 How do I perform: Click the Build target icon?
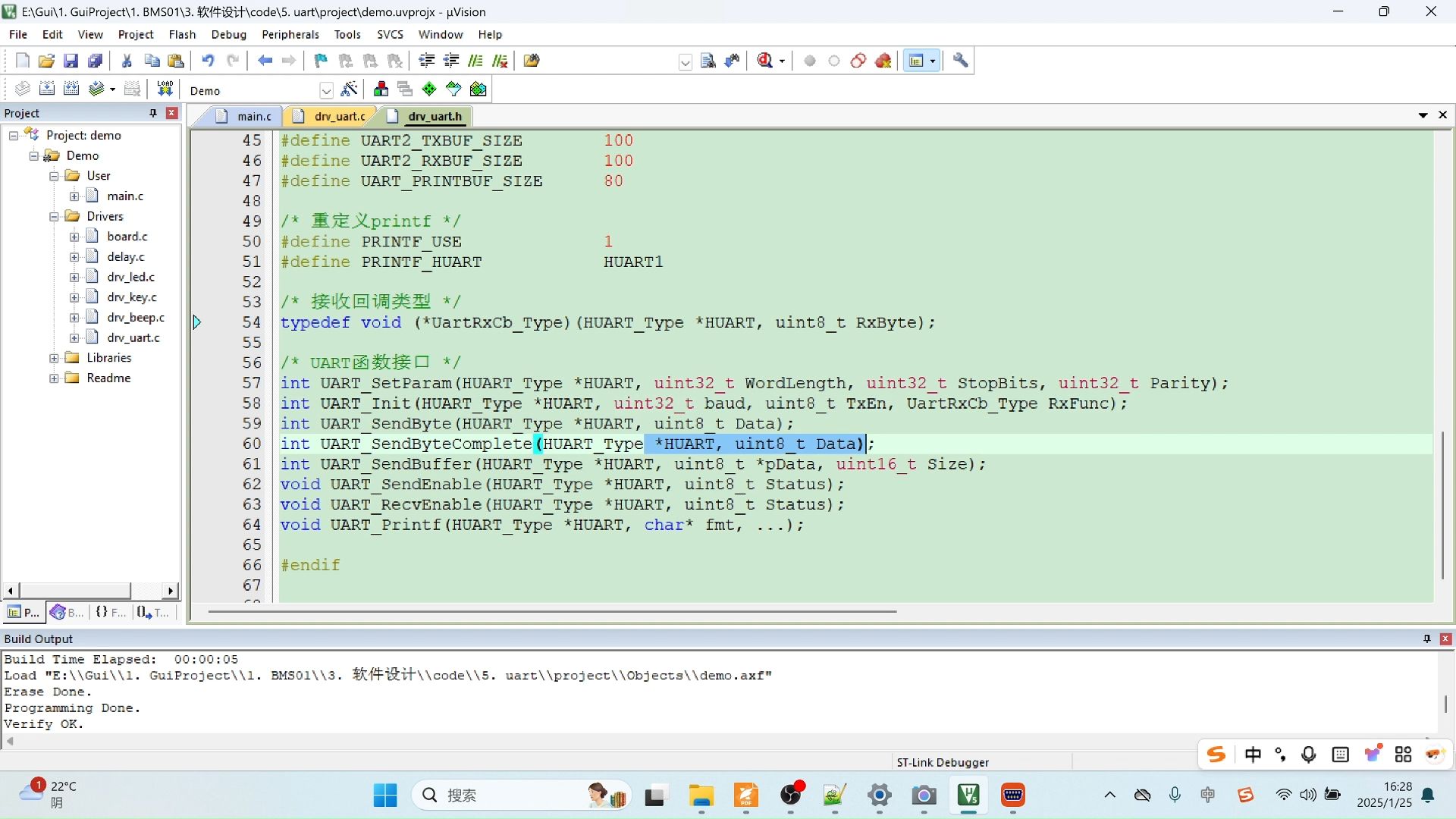coord(46,89)
